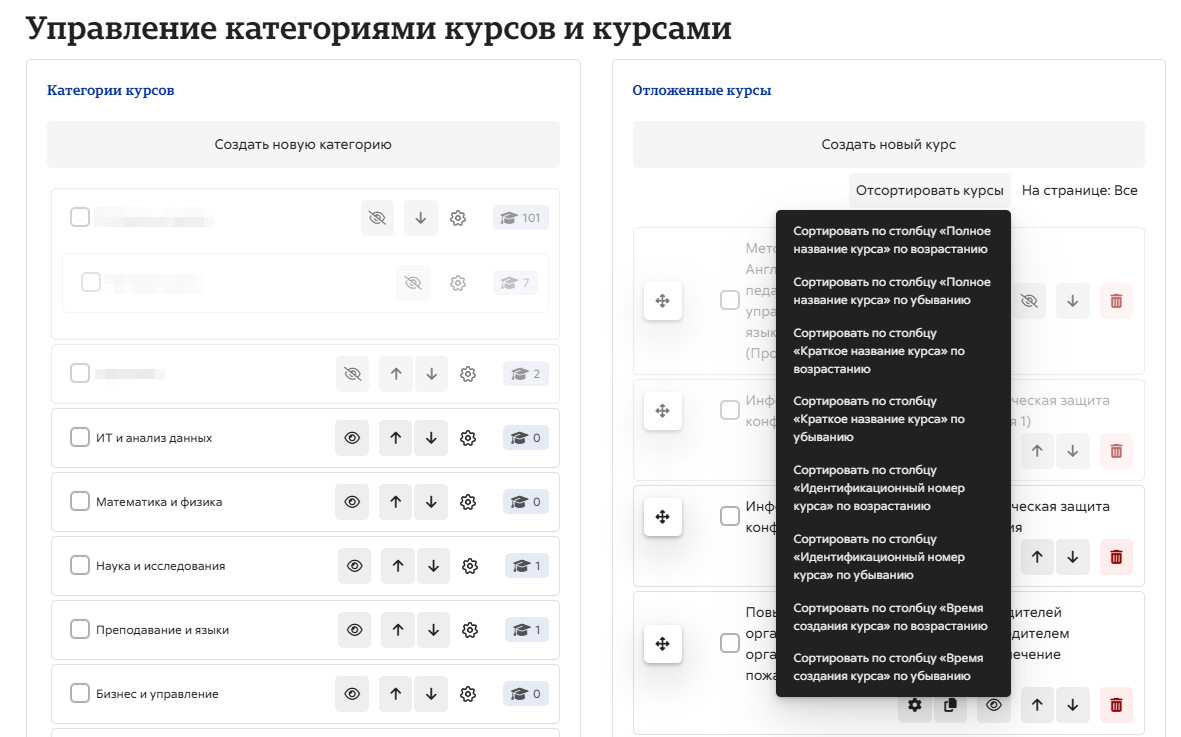Sort by «Время создания курса» по убыванию
This screenshot has height=737, width=1181.
click(x=893, y=667)
